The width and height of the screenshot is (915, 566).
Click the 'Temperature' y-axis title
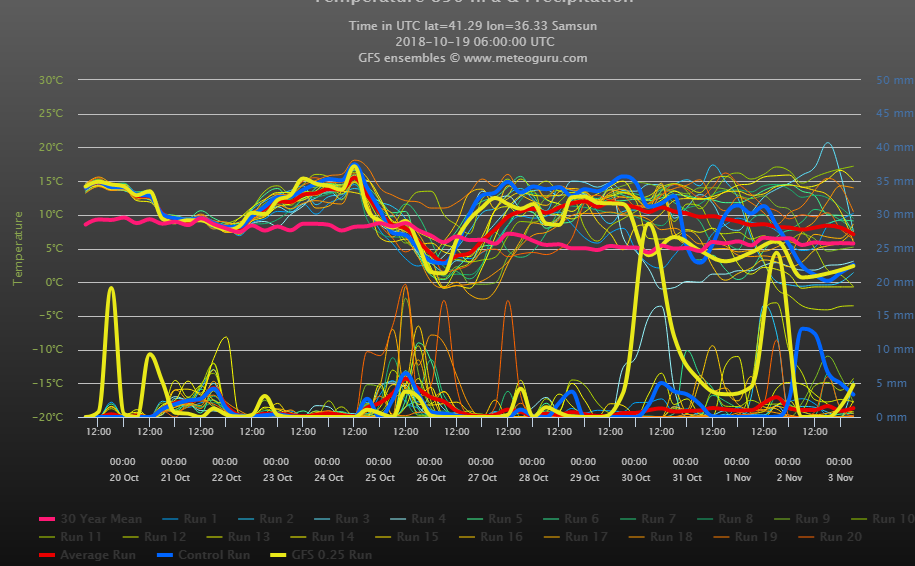18,248
